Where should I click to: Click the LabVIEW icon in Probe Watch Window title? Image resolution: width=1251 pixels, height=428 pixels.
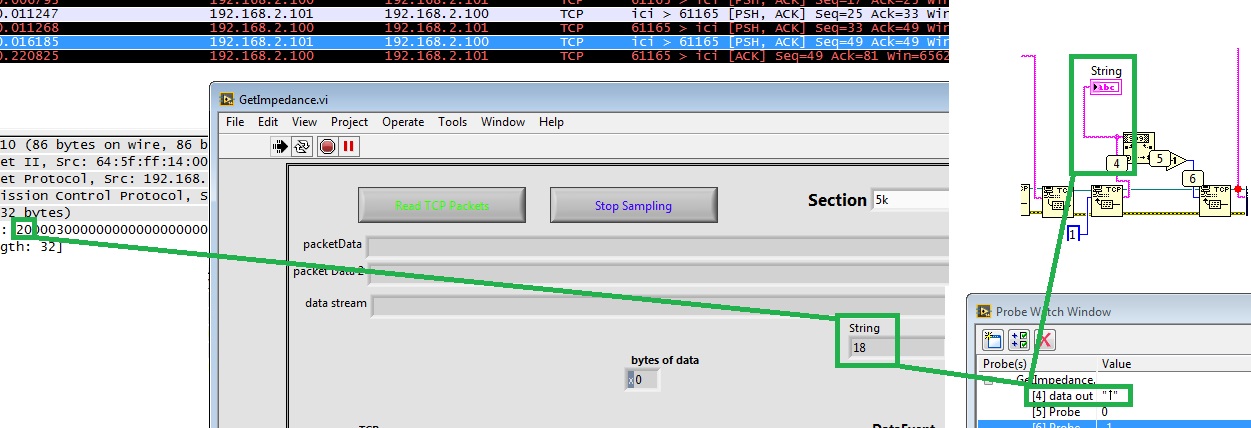984,311
